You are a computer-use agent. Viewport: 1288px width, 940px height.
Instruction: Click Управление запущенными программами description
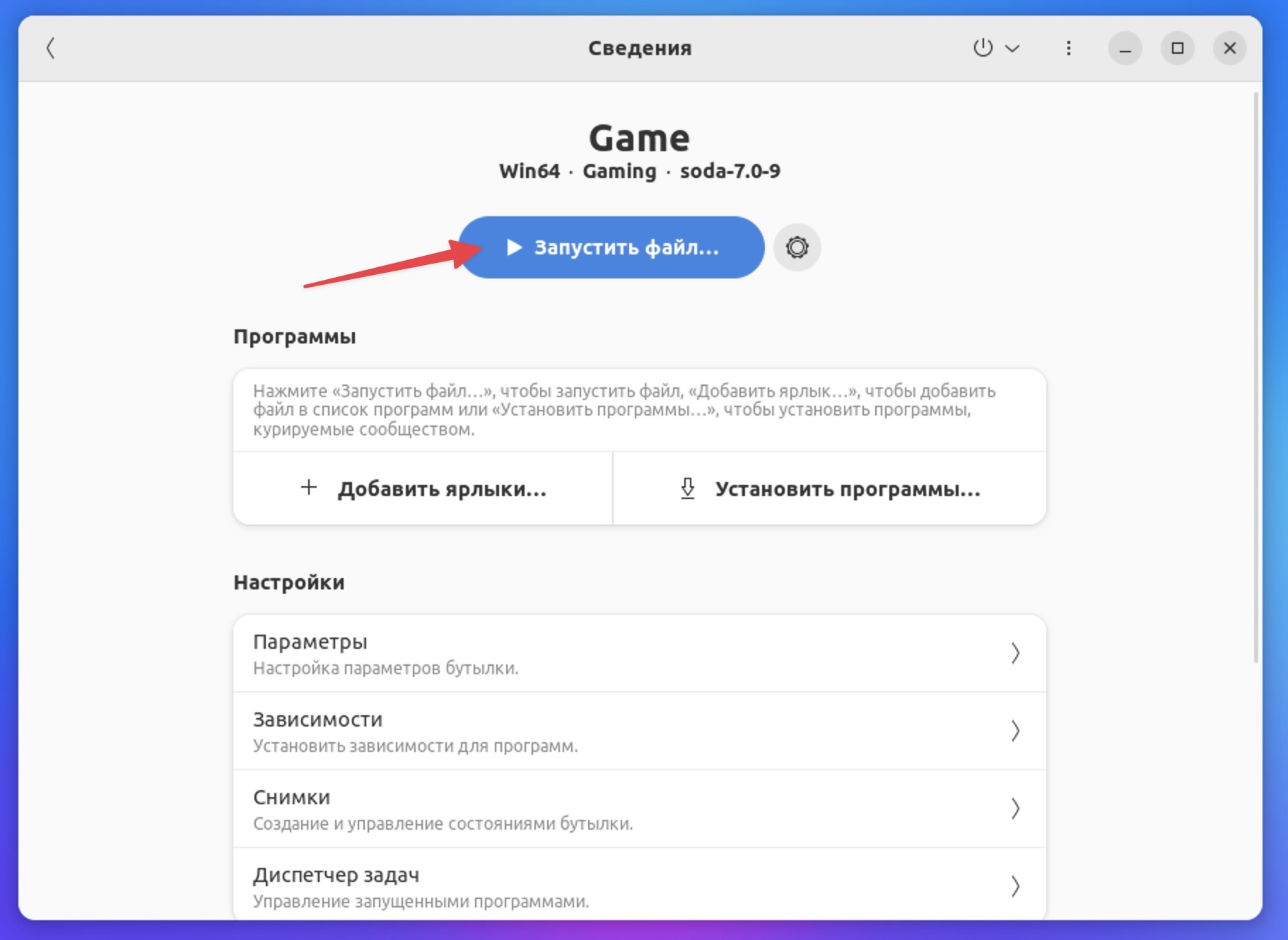(x=421, y=901)
